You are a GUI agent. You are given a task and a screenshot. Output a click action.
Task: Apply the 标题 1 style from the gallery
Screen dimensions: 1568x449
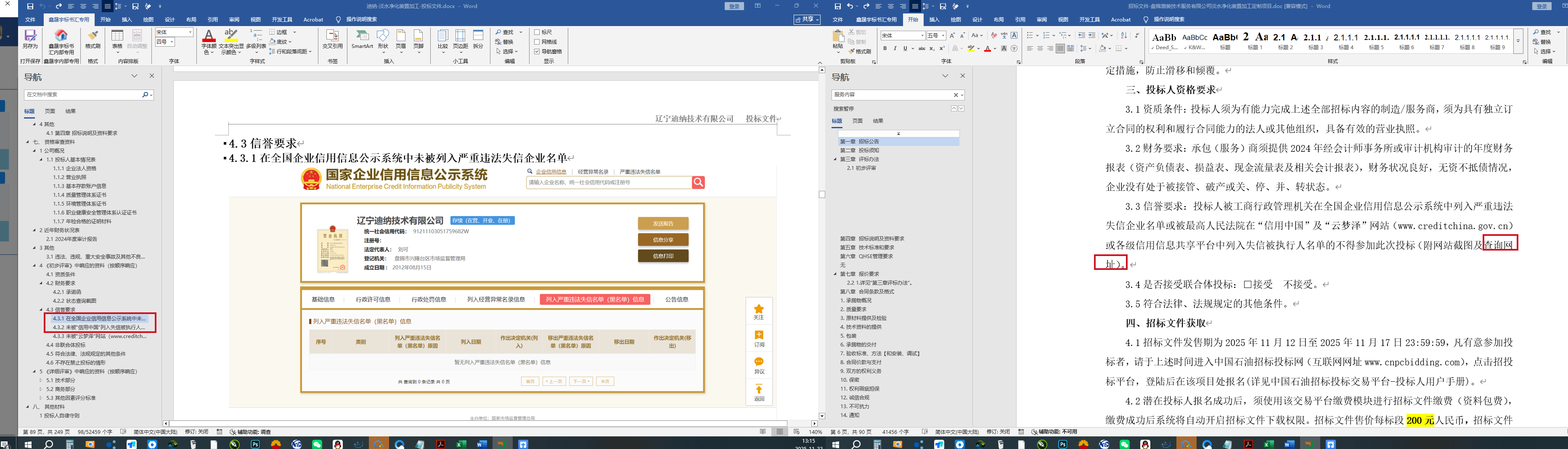[1255, 40]
